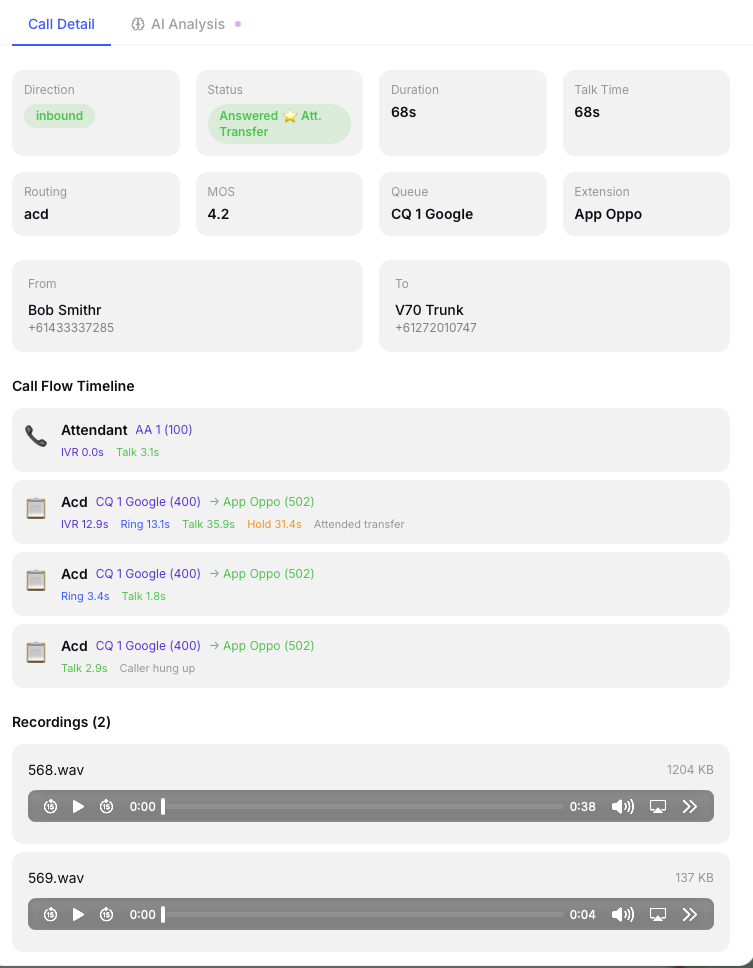Skip back 15 seconds in 569.wav
753x968 pixels.
coord(50,914)
